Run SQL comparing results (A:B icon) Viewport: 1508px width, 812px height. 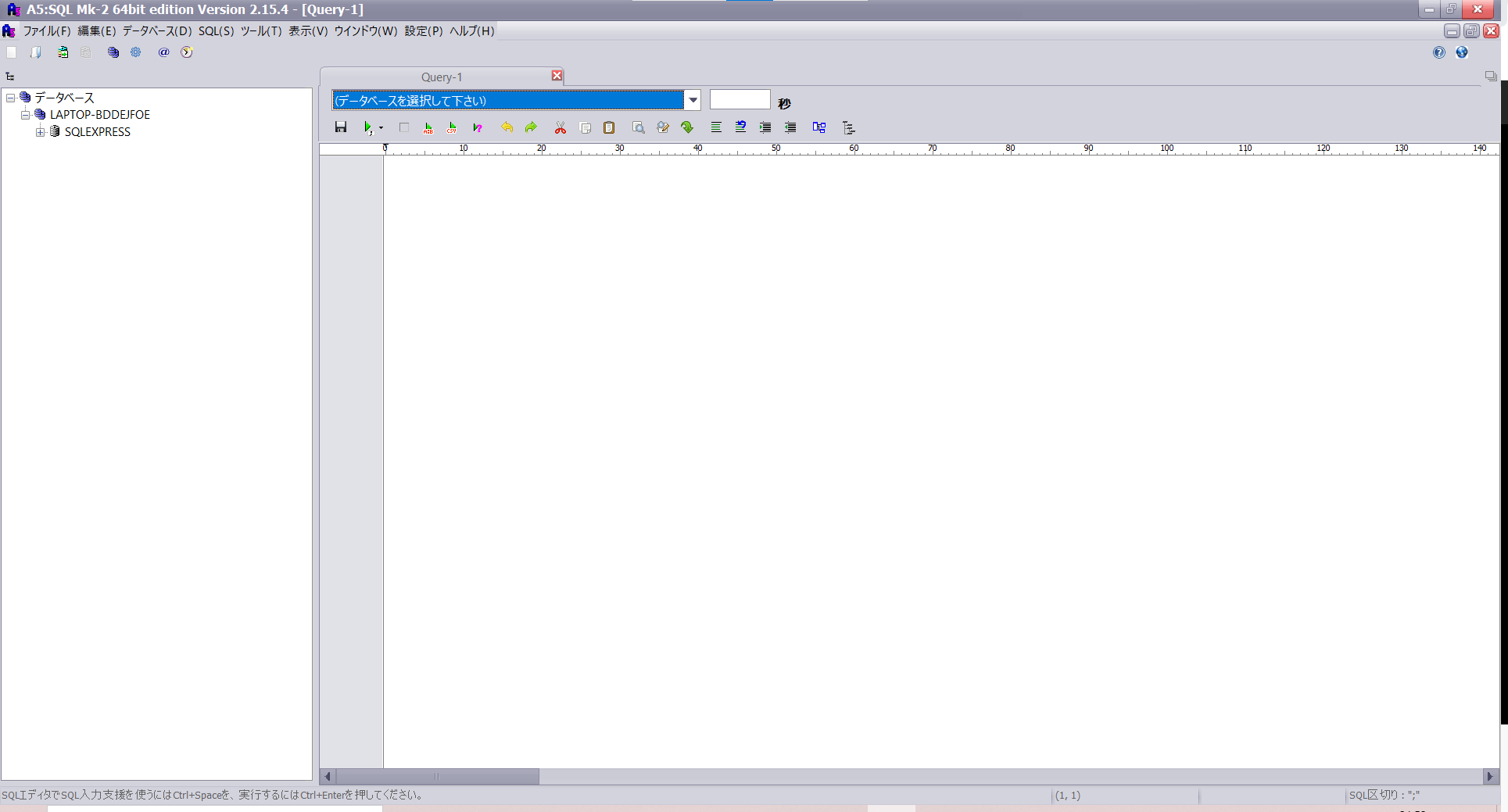[x=428, y=127]
